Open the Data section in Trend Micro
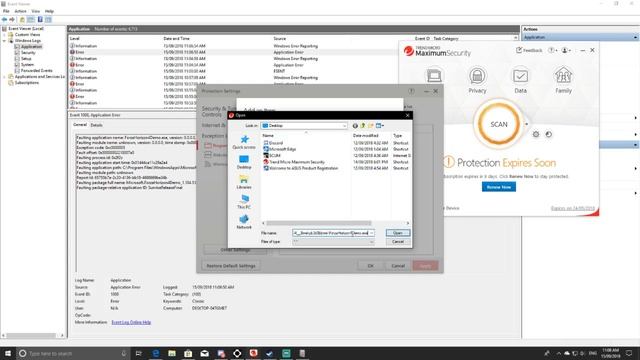 520,80
